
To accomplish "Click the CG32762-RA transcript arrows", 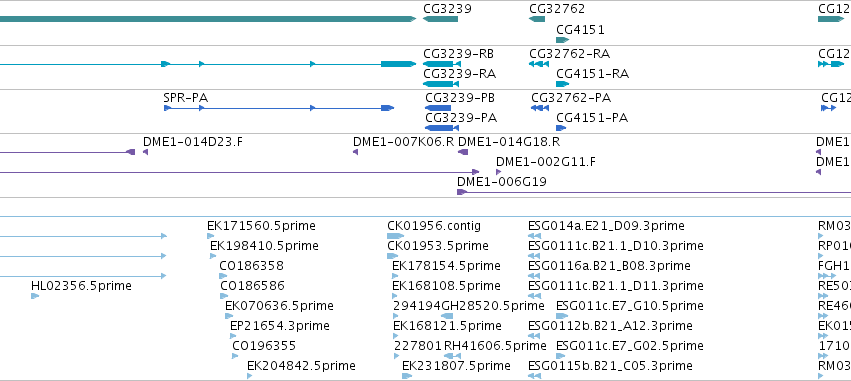I will pyautogui.click(x=538, y=64).
